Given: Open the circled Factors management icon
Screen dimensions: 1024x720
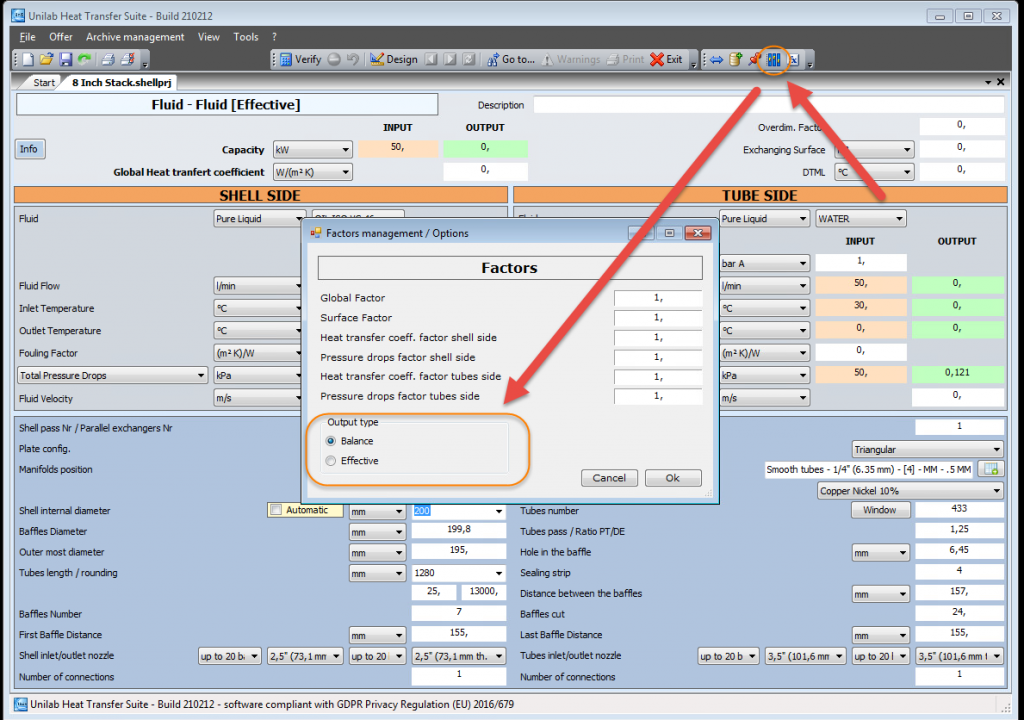Looking at the screenshot, I should 774,60.
